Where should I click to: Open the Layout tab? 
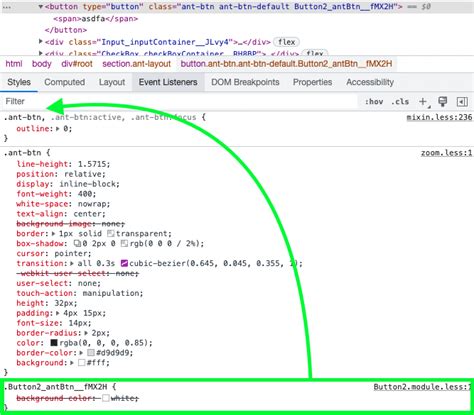(112, 82)
